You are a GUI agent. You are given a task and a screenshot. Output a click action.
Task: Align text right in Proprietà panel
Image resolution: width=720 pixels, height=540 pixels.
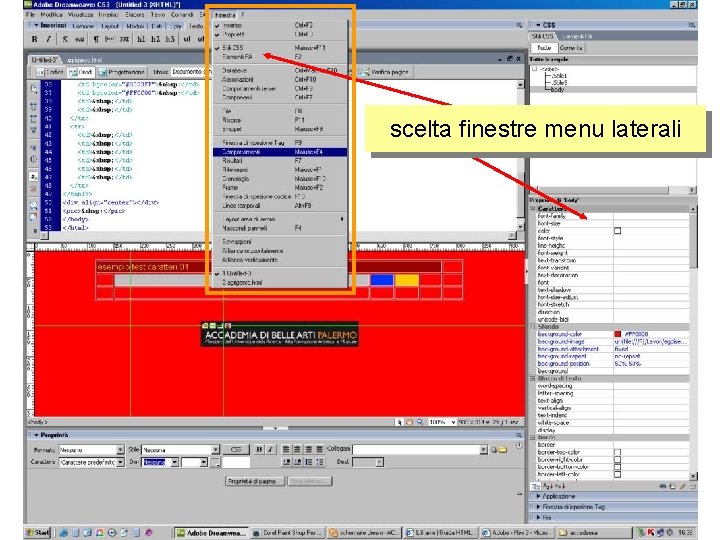308,450
